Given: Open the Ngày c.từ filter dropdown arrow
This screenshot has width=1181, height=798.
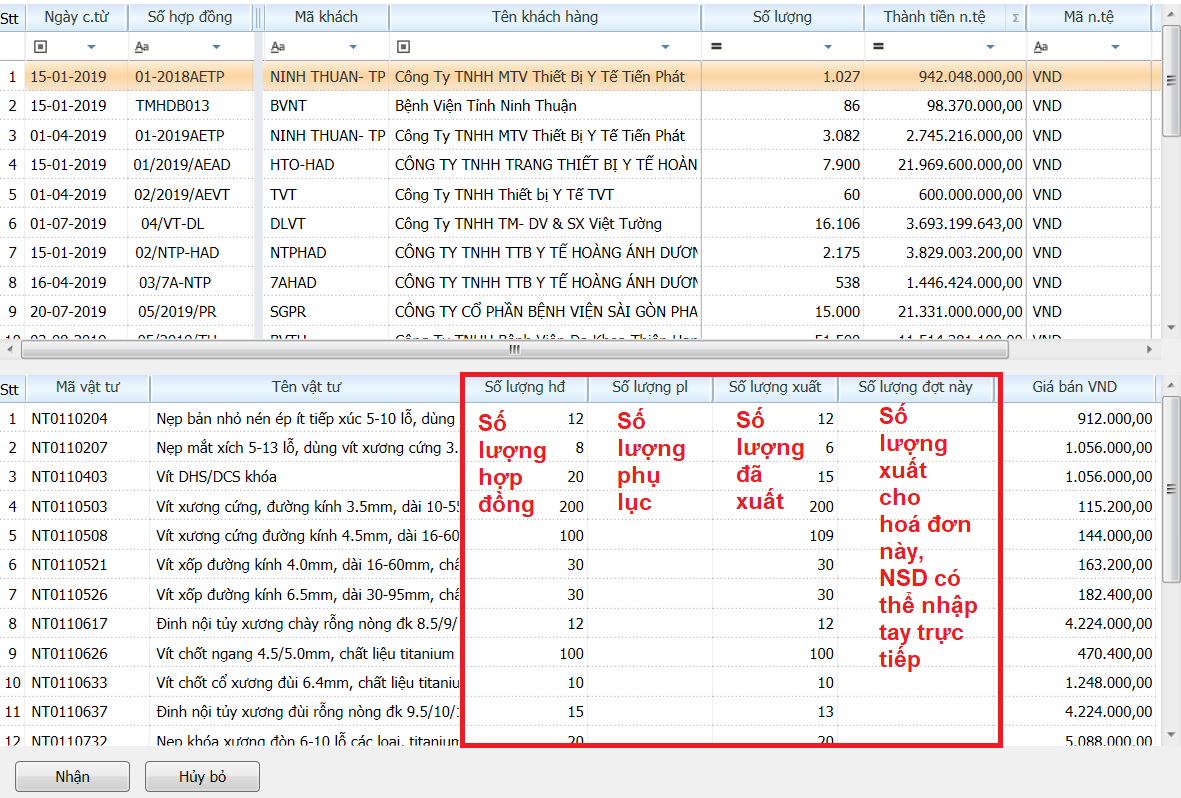Looking at the screenshot, I should click(92, 47).
